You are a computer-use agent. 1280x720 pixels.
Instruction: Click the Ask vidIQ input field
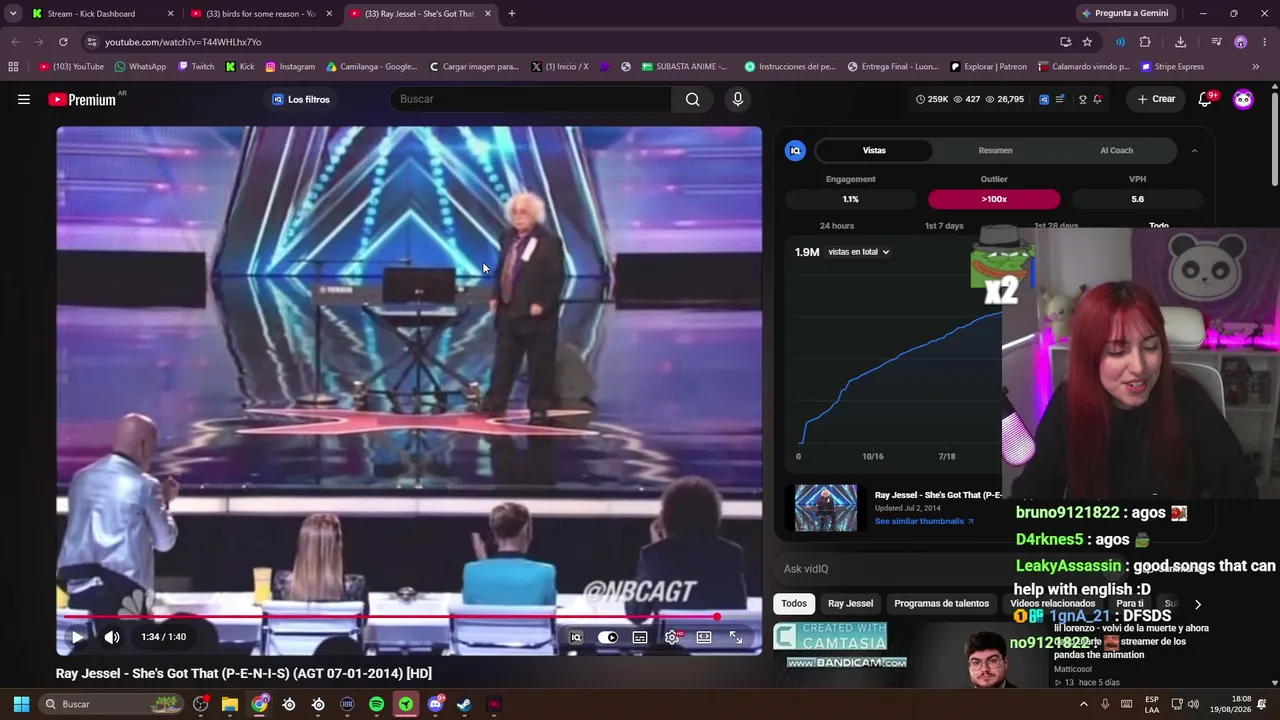pos(893,569)
